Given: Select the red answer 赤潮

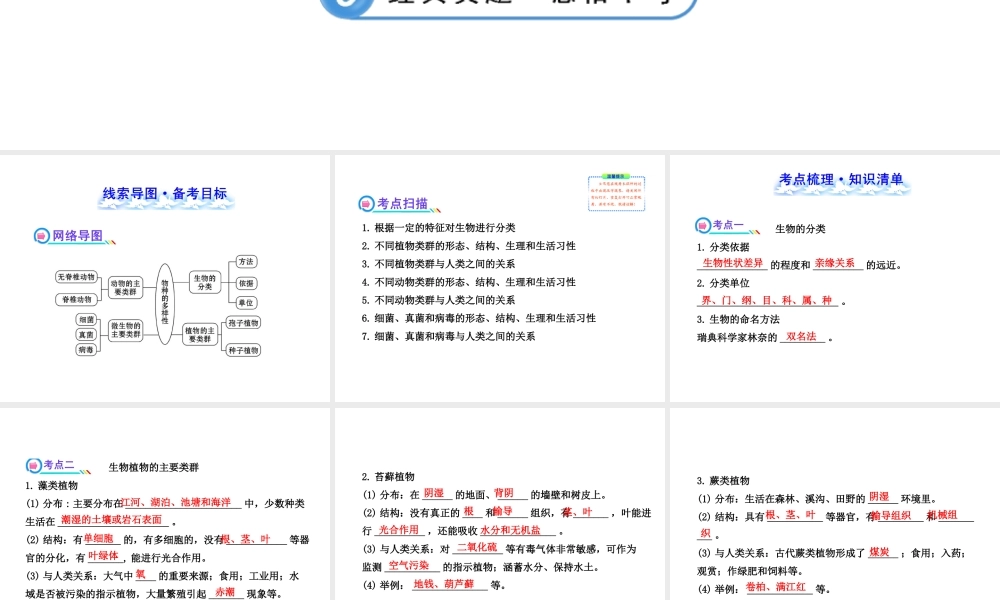Looking at the screenshot, I should (225, 592).
